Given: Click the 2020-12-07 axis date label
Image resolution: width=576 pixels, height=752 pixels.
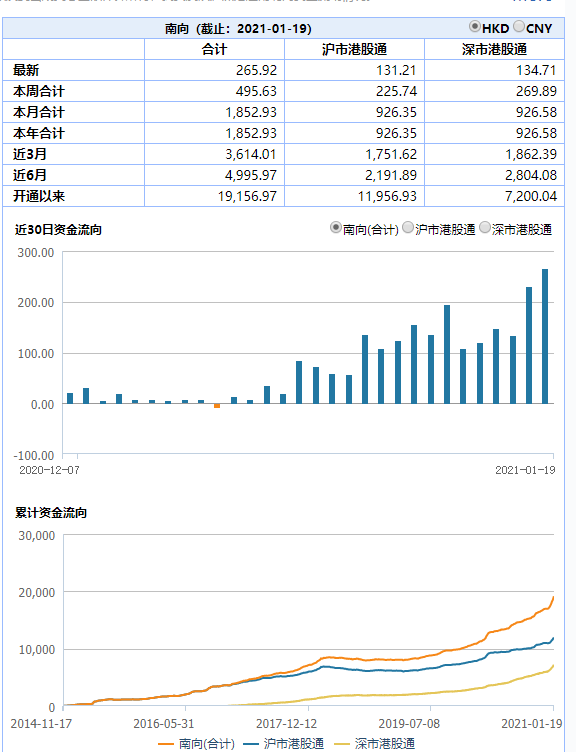Looking at the screenshot, I should tap(49, 470).
